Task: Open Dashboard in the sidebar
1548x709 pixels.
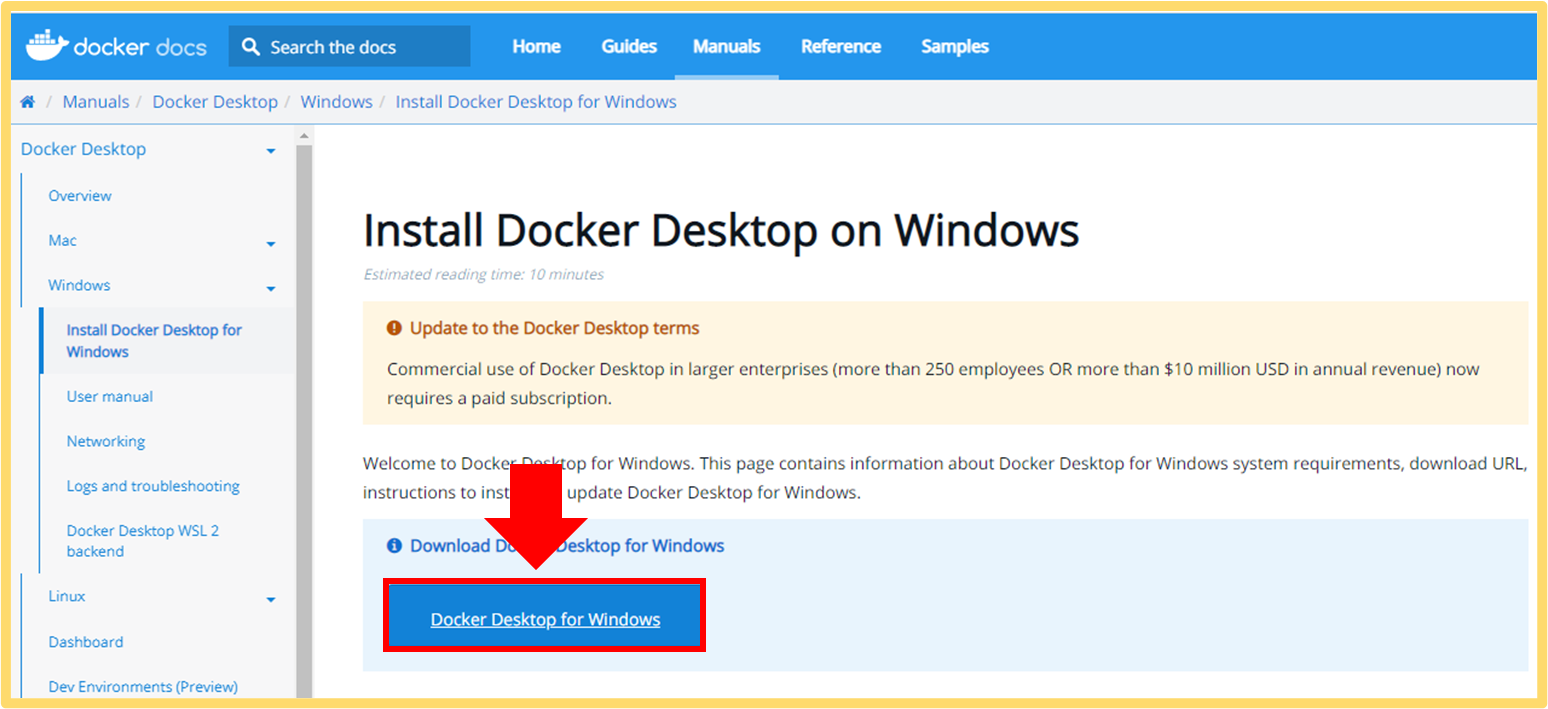Action: pyautogui.click(x=86, y=643)
